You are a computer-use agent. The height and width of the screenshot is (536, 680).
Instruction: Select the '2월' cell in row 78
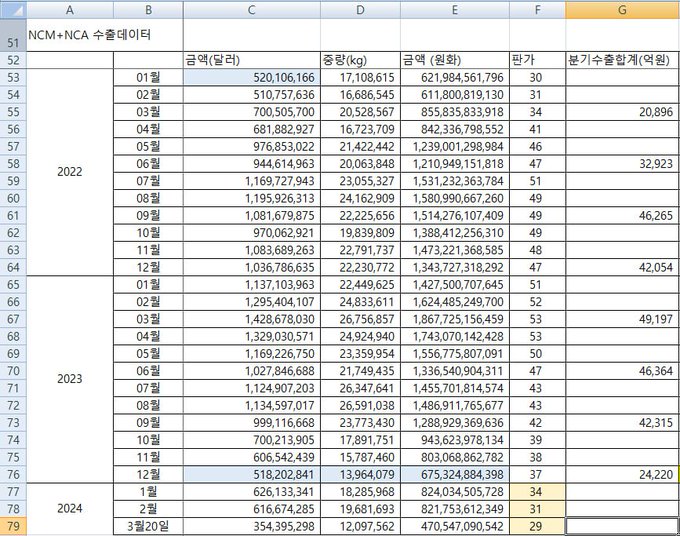pos(148,509)
